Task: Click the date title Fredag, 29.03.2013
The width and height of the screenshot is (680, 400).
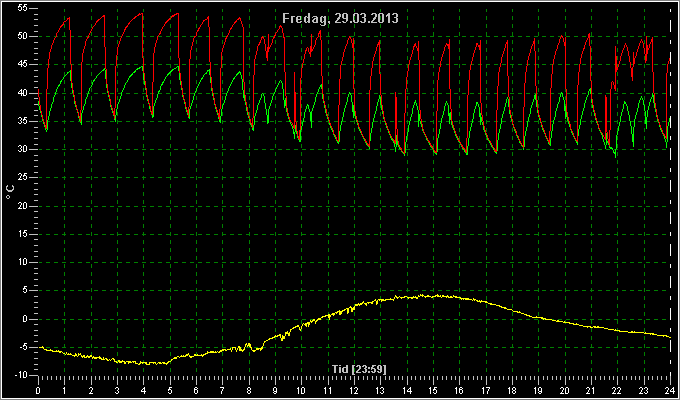Action: (x=340, y=18)
